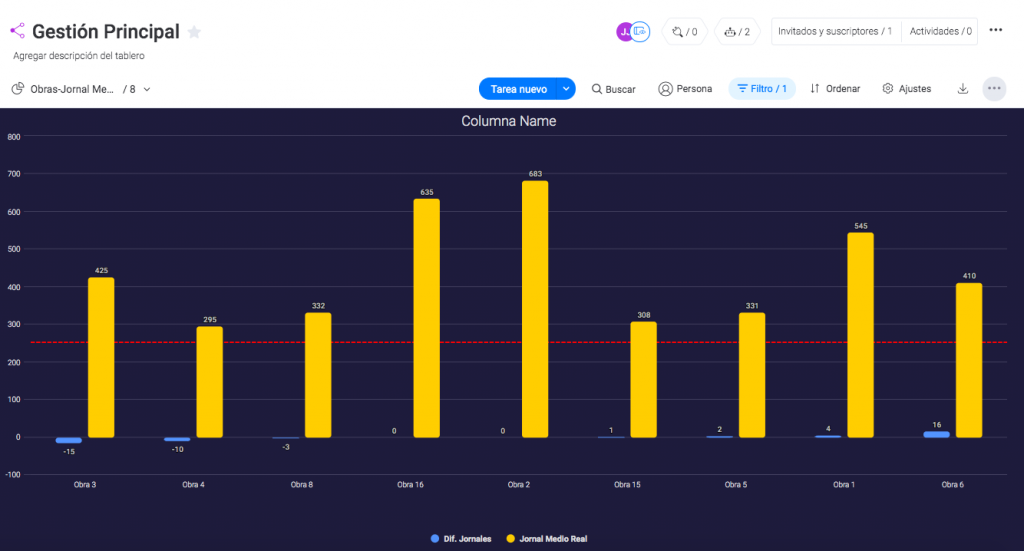Click the Tarea nuevo button
The image size is (1024, 551).
pos(518,89)
